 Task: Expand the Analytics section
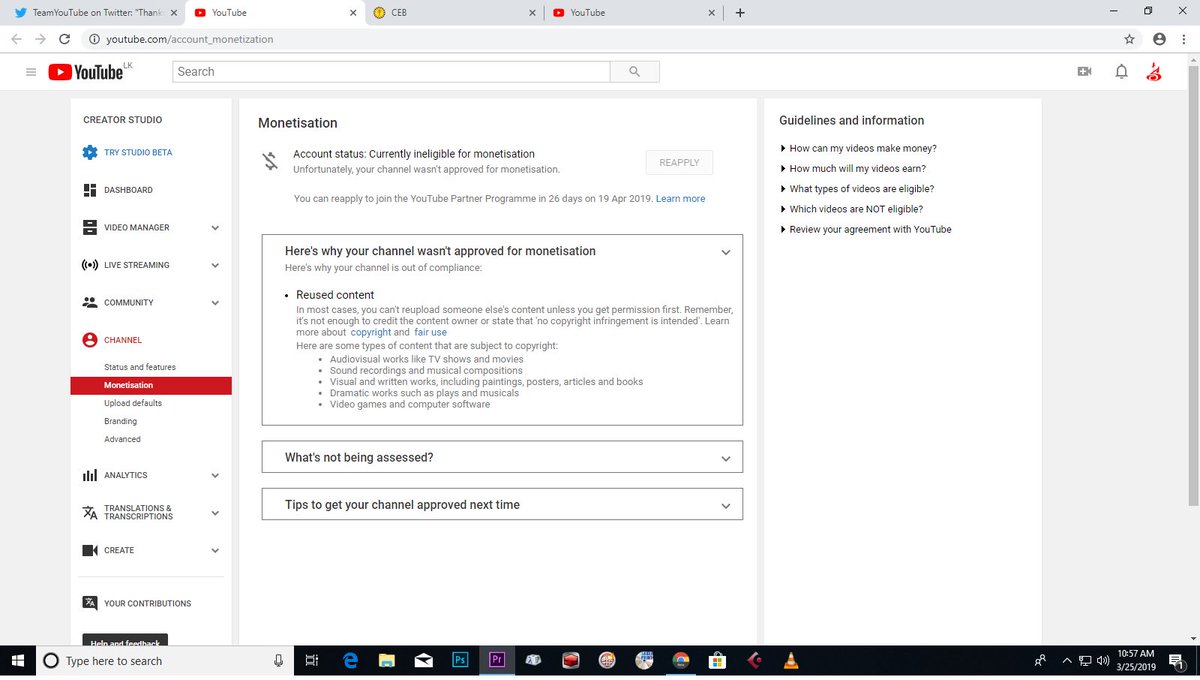(x=215, y=476)
